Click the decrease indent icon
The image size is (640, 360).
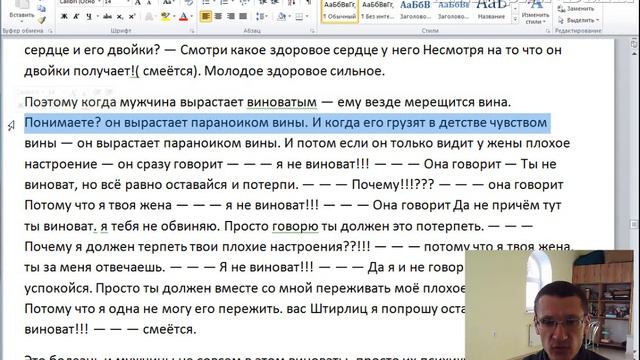pos(263,3)
